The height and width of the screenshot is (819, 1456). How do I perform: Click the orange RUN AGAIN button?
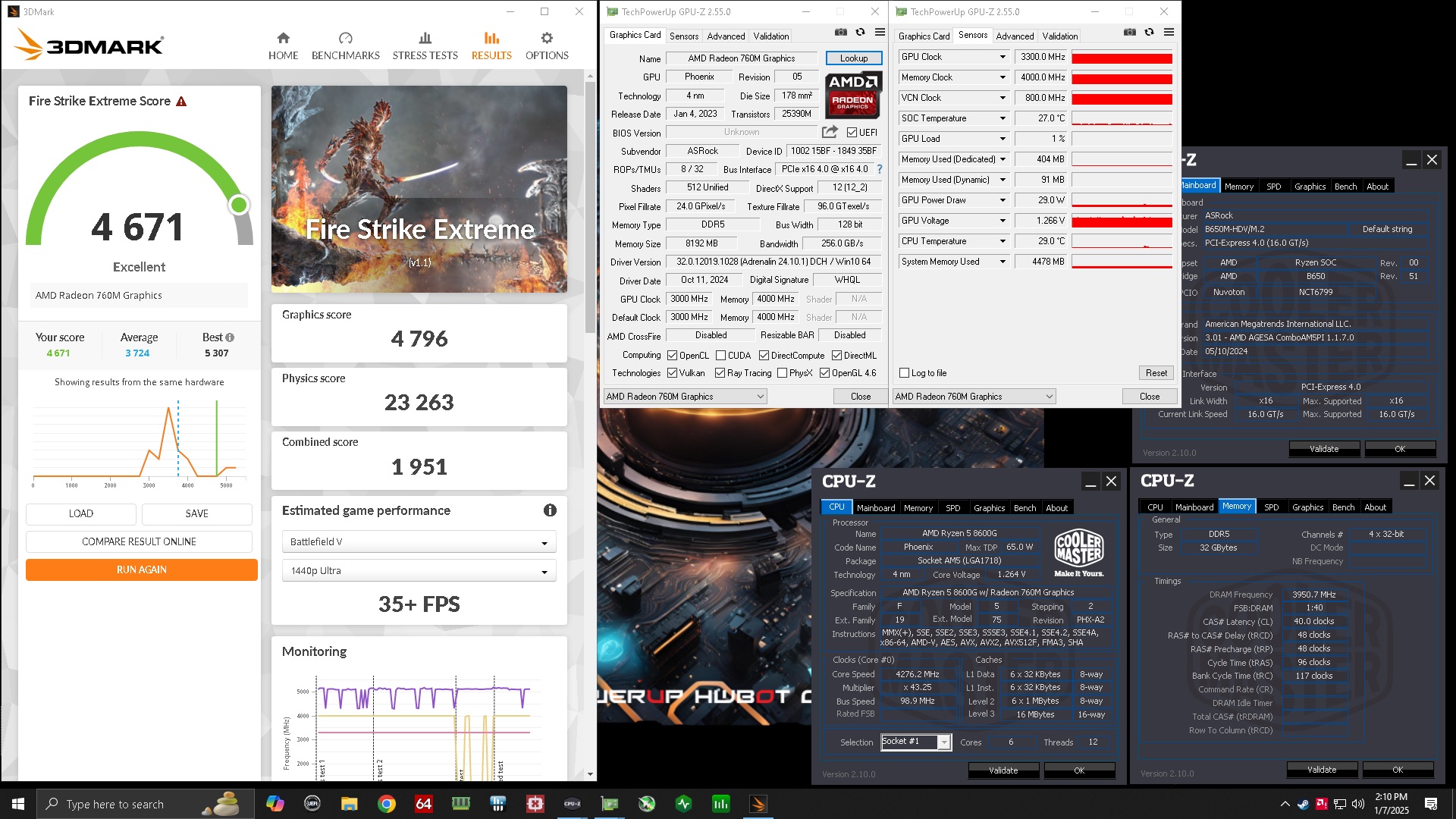pyautogui.click(x=141, y=570)
